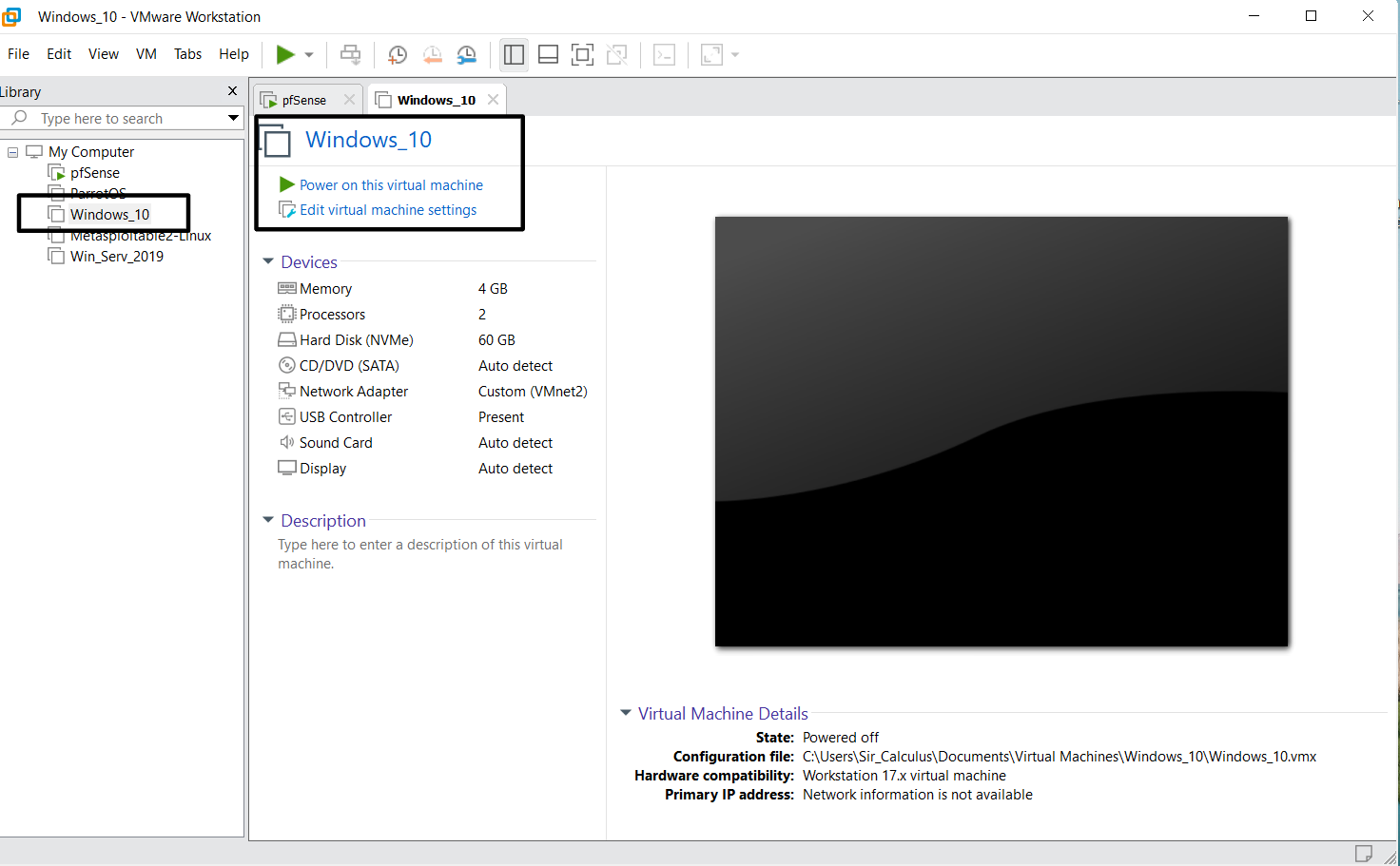Switch to the pfSense tab
1400x866 pixels.
coord(303,100)
